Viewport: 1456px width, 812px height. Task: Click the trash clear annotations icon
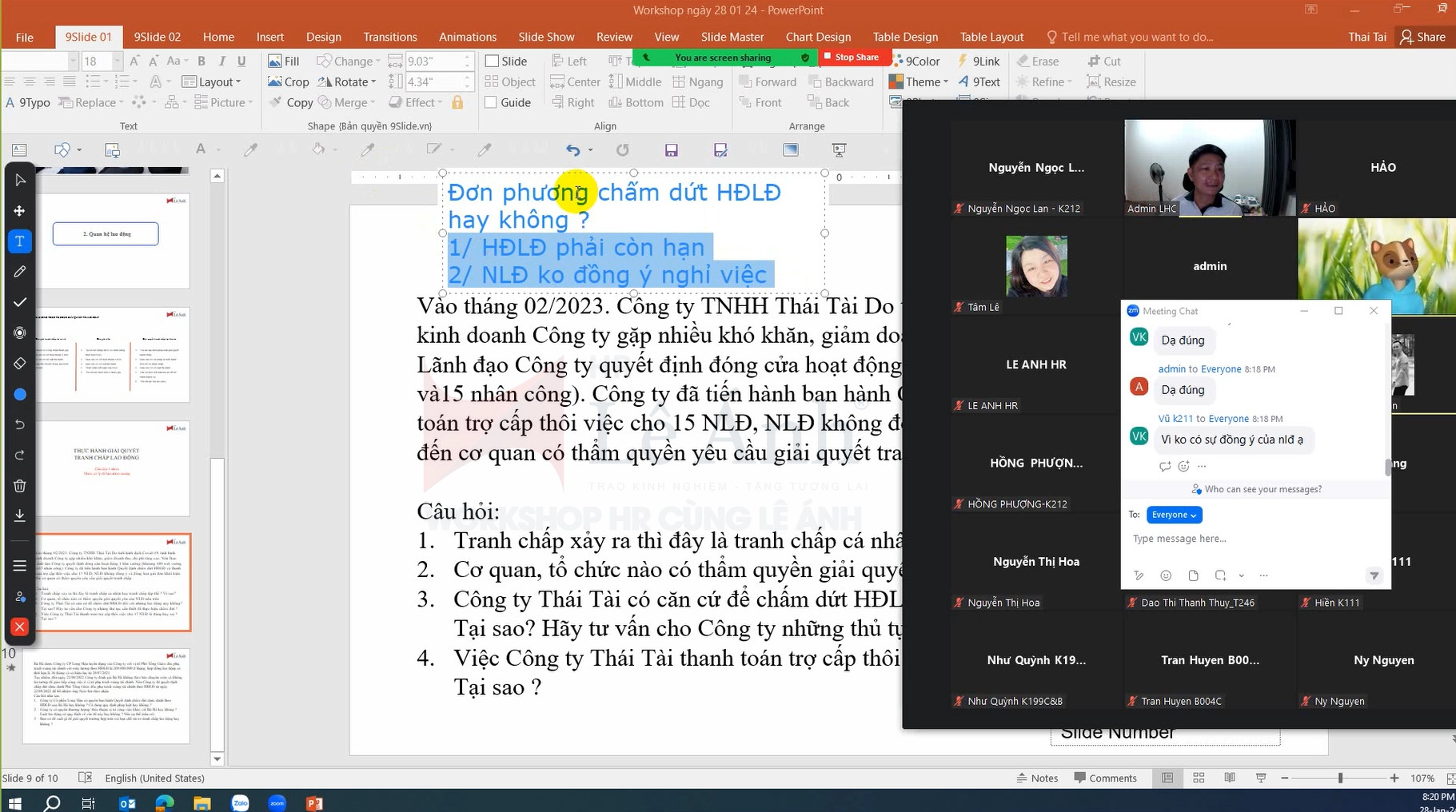click(x=20, y=486)
